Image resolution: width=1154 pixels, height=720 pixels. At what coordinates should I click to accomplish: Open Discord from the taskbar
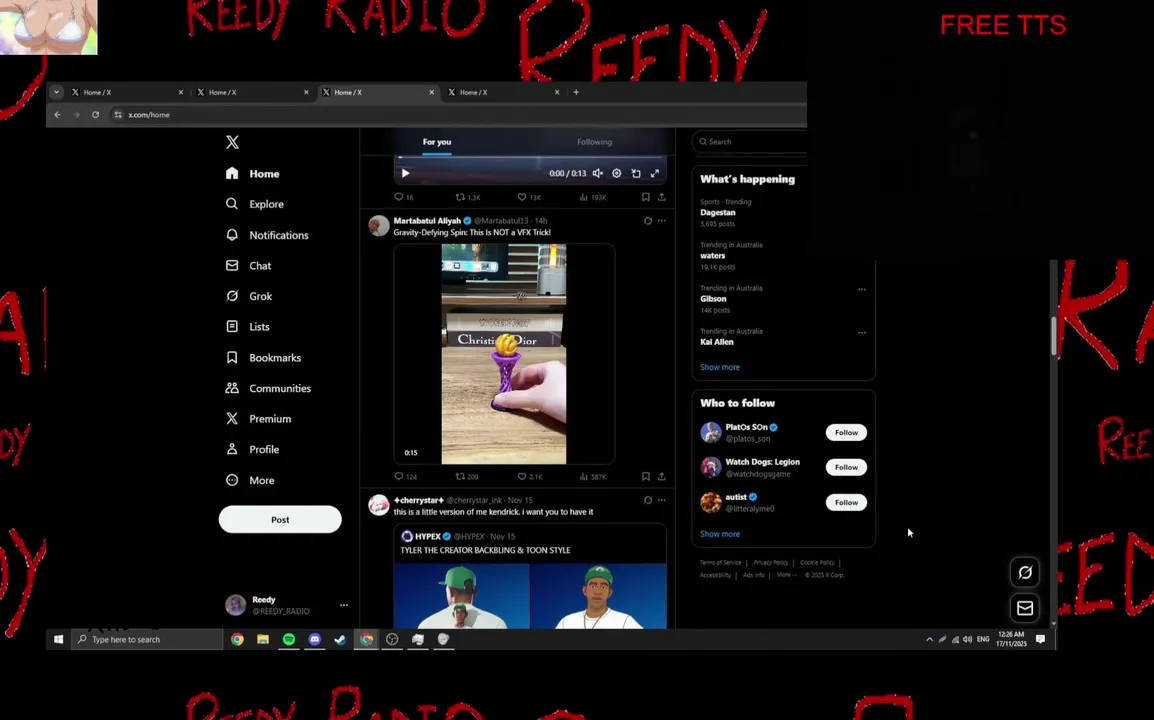[x=314, y=640]
